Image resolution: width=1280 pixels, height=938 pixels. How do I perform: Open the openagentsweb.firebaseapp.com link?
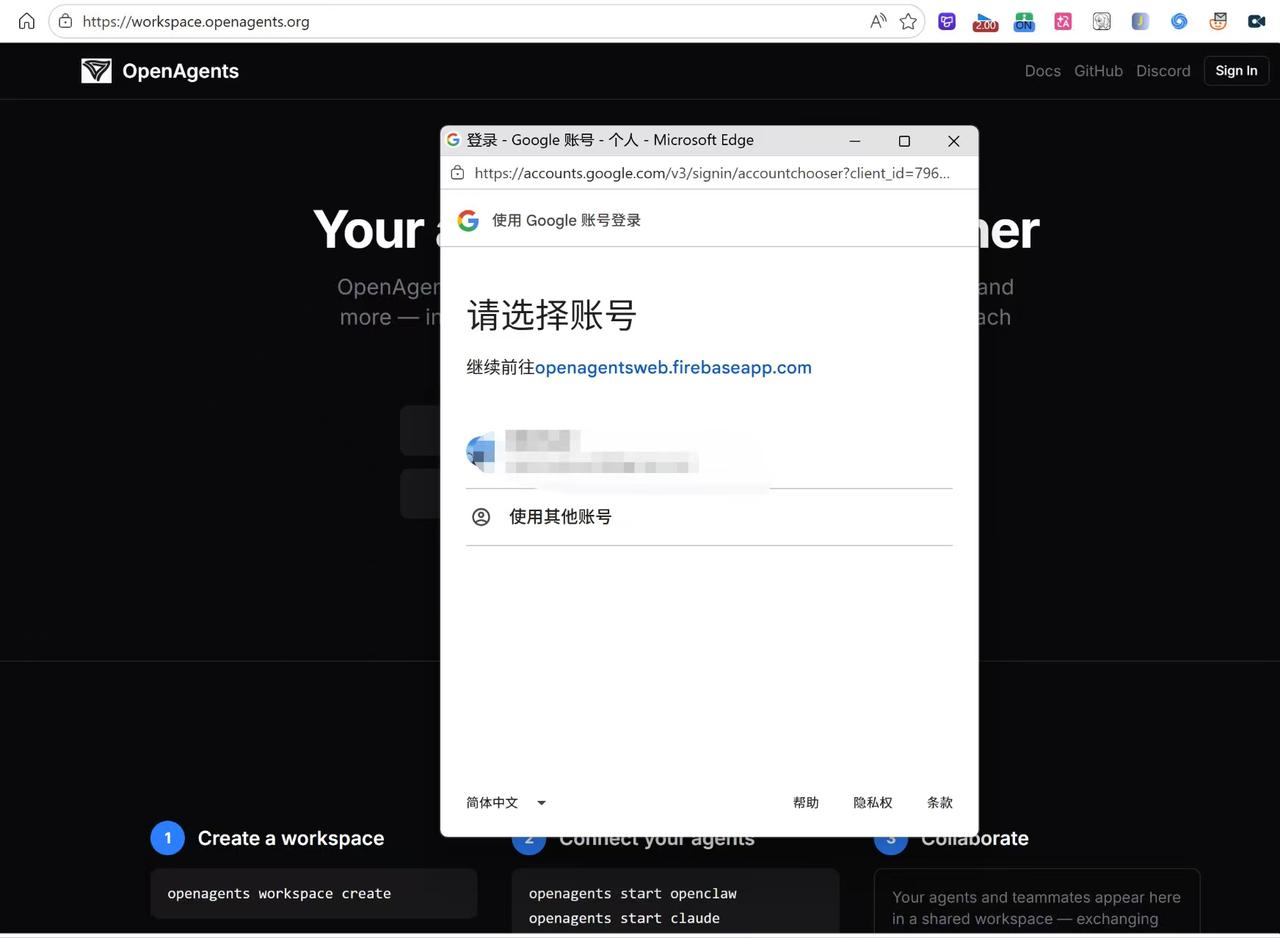[x=673, y=367]
